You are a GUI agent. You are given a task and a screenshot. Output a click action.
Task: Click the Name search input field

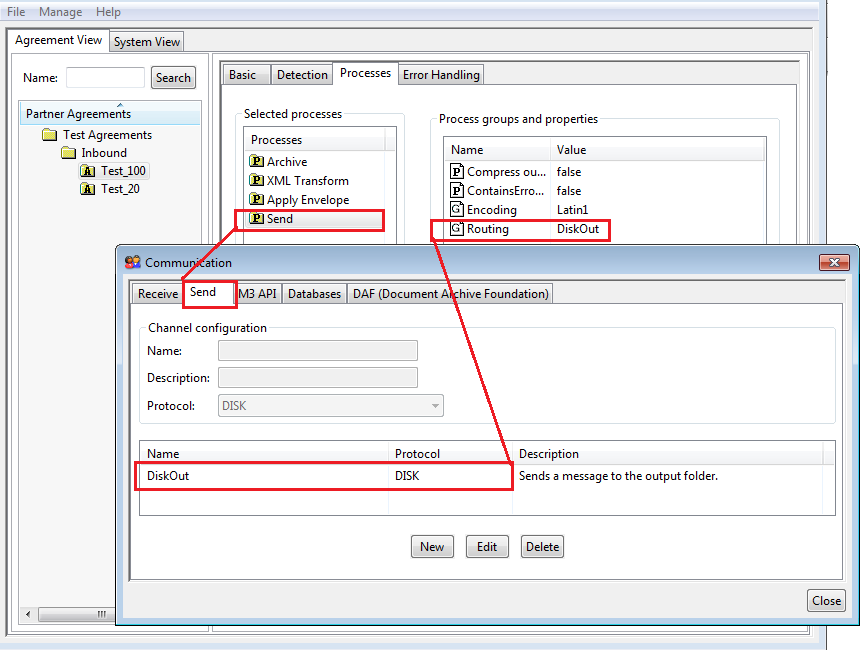(105, 78)
